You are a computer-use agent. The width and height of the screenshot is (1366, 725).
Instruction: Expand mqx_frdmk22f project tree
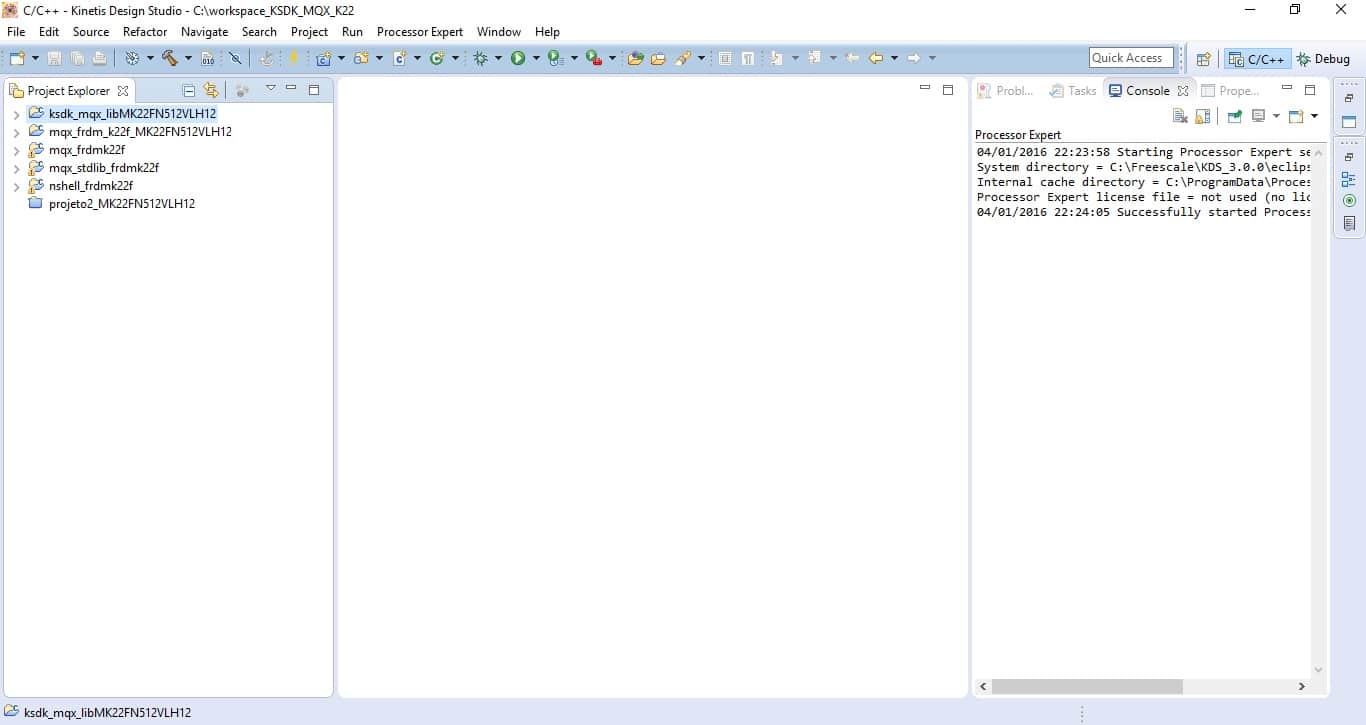pos(17,150)
